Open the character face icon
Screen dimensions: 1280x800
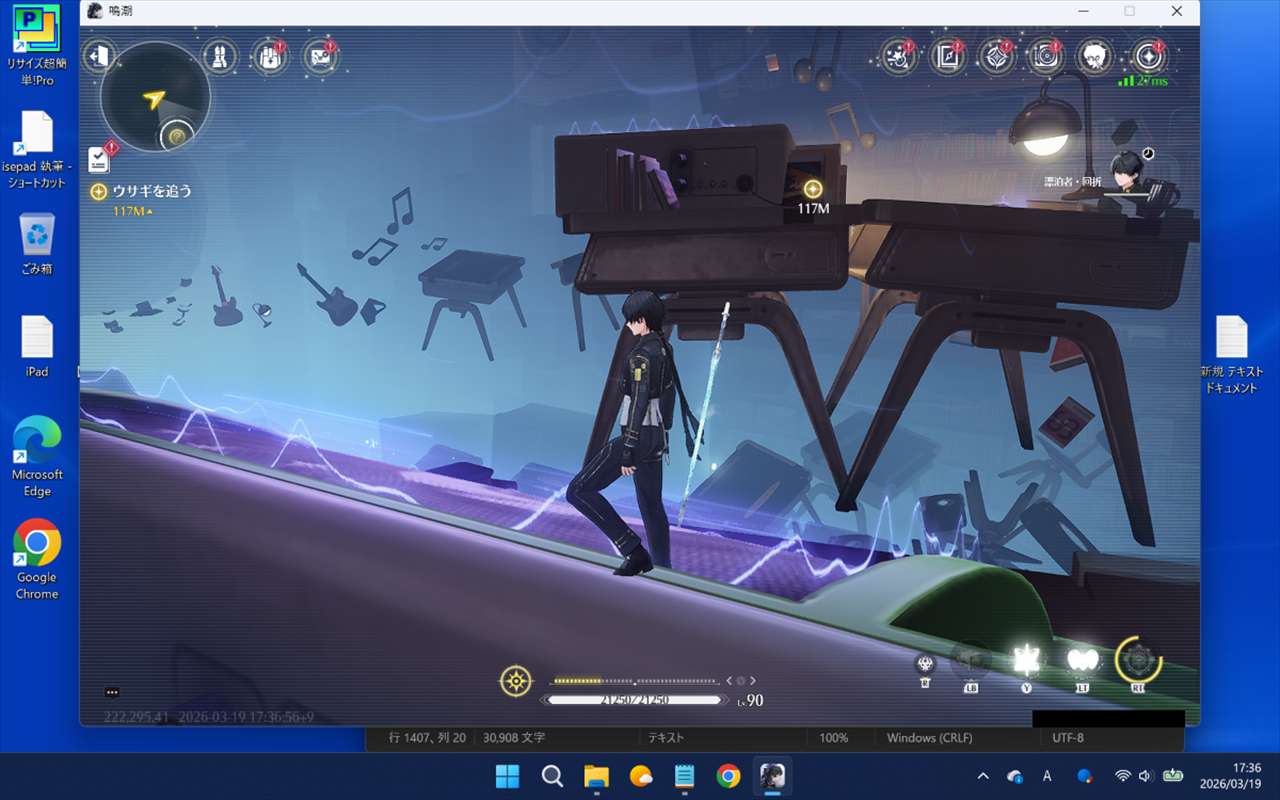click(x=1096, y=57)
